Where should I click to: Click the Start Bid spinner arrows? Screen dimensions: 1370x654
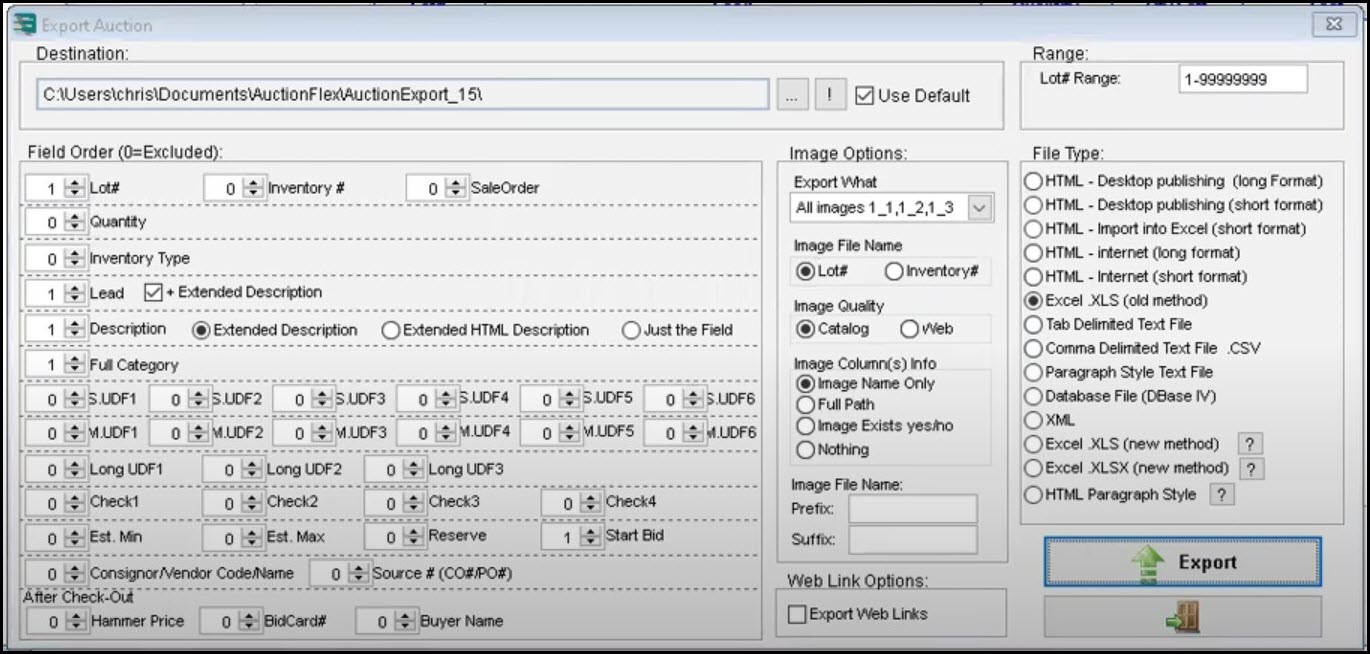point(592,537)
